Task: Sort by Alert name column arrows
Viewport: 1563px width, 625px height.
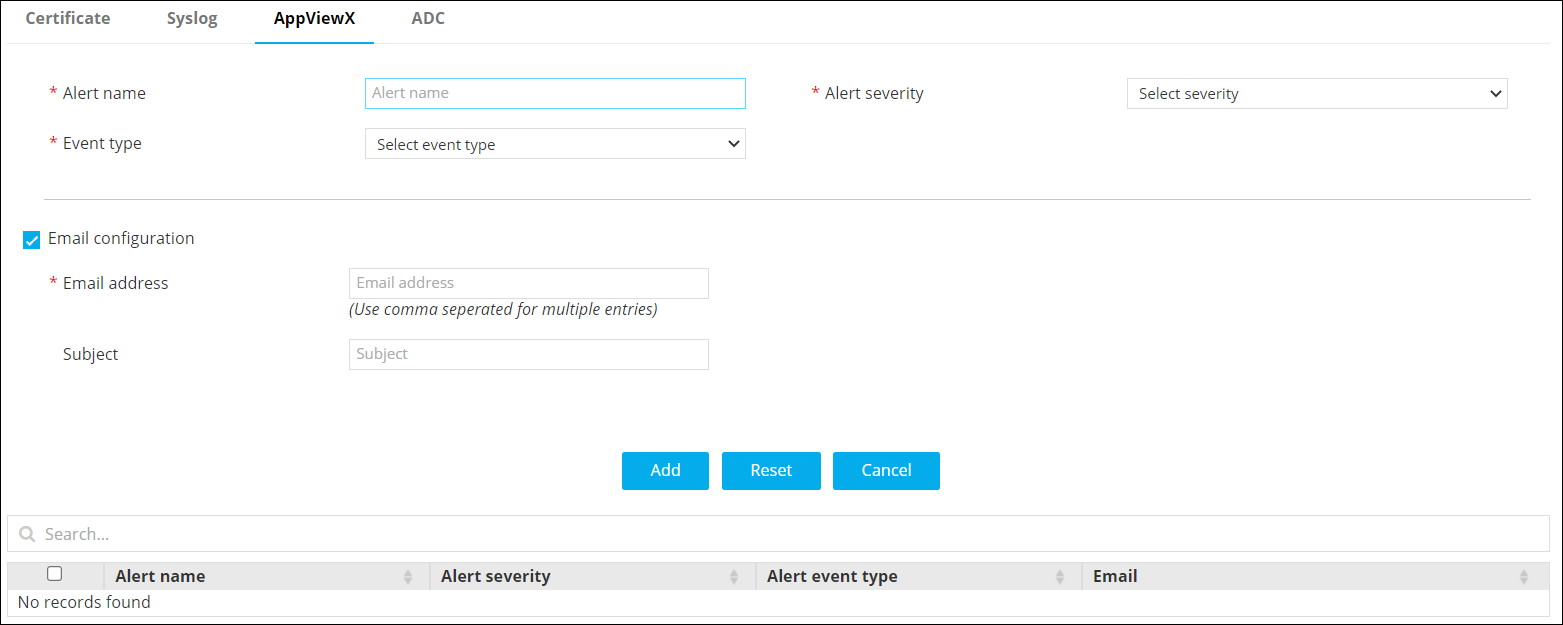Action: pyautogui.click(x=408, y=577)
